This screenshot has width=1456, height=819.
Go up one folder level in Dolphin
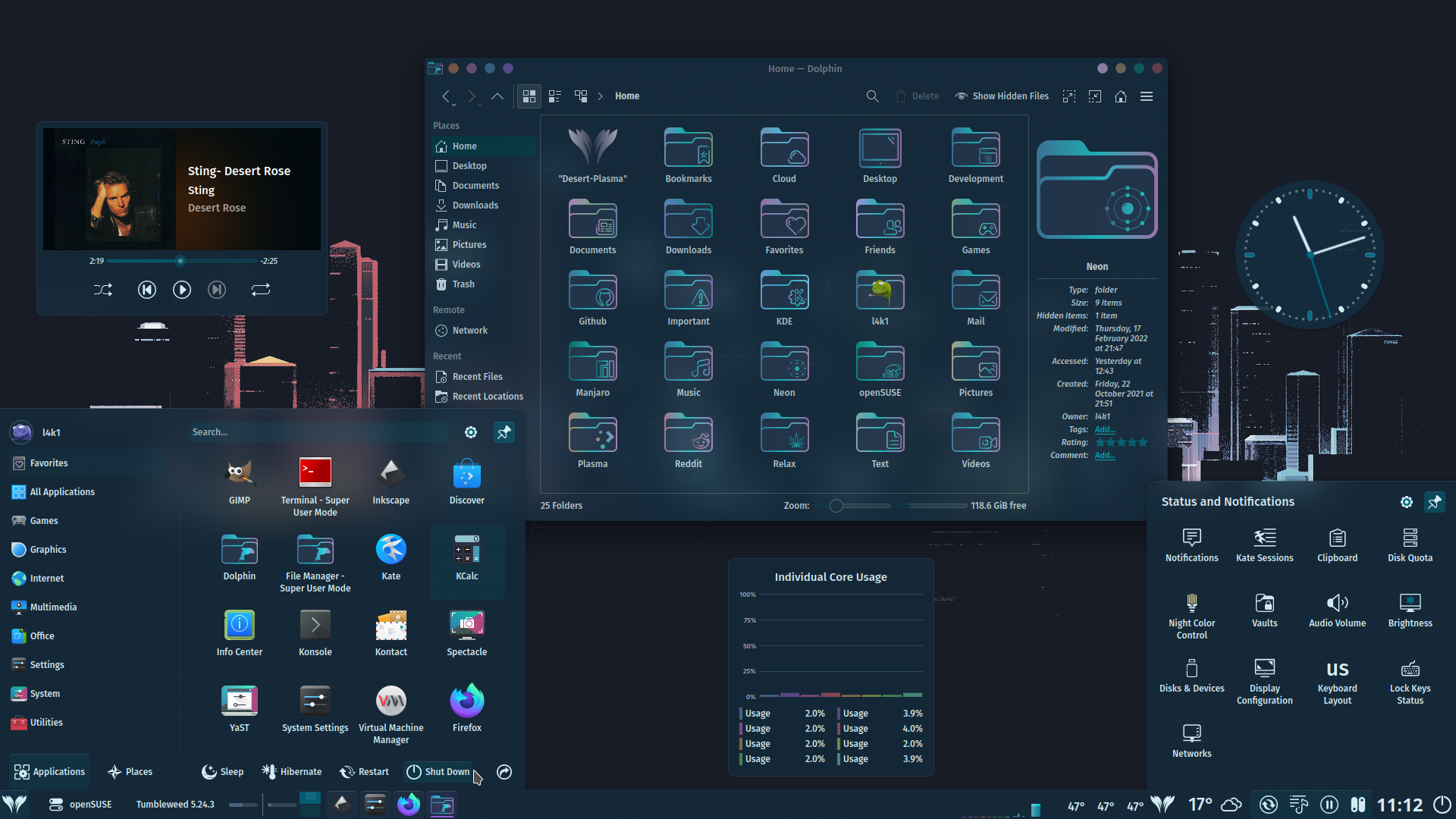497,96
